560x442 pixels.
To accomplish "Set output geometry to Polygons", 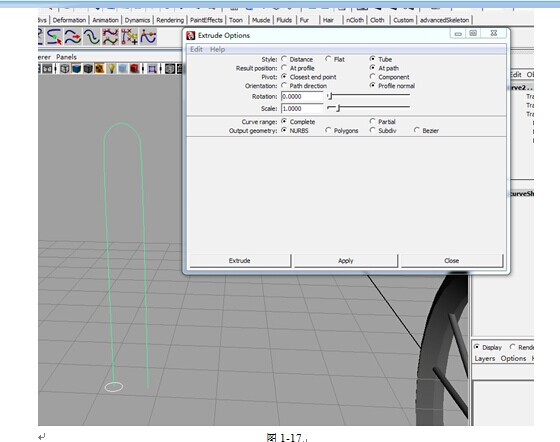I will [x=329, y=130].
